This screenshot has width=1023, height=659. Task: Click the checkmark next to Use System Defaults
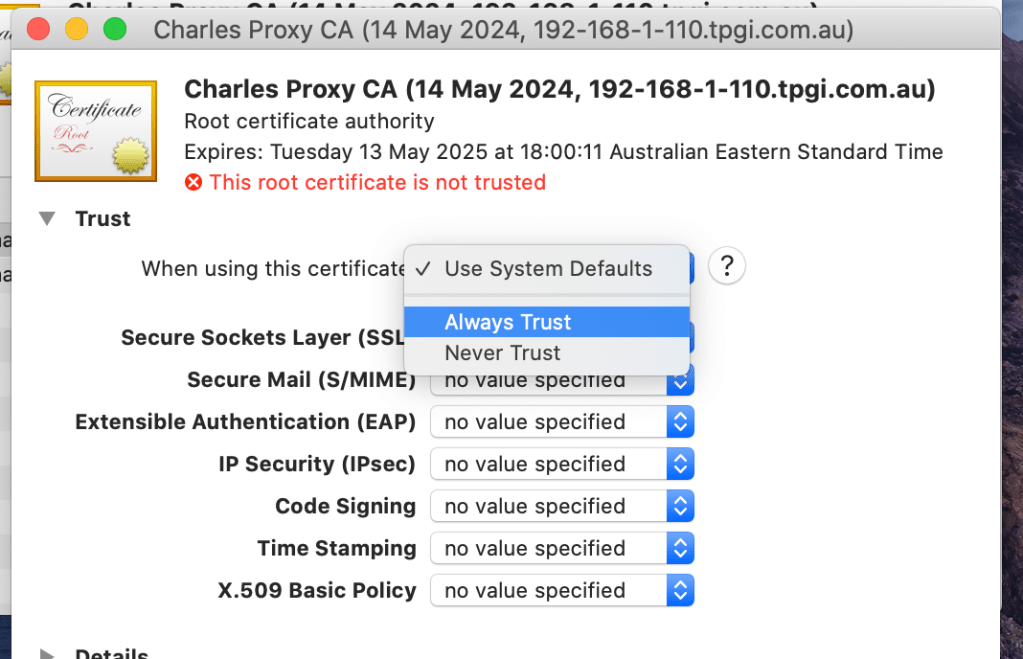point(422,268)
